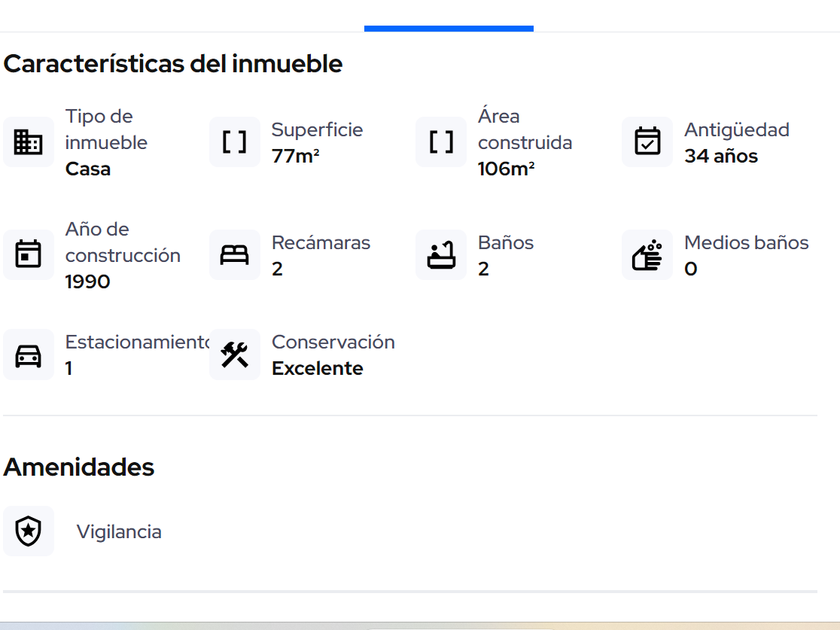Click the 1990 construction year value
This screenshot has height=630, width=840.
click(88, 282)
